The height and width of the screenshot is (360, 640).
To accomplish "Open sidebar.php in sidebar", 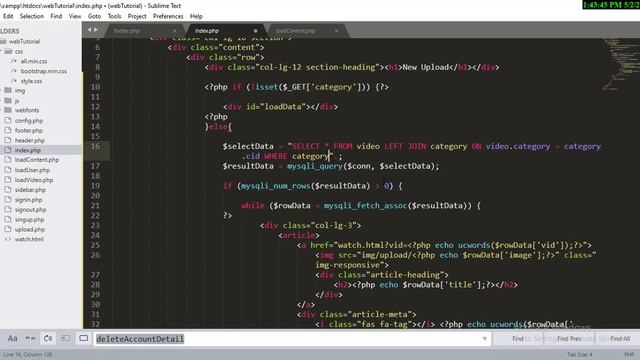I will [x=30, y=190].
